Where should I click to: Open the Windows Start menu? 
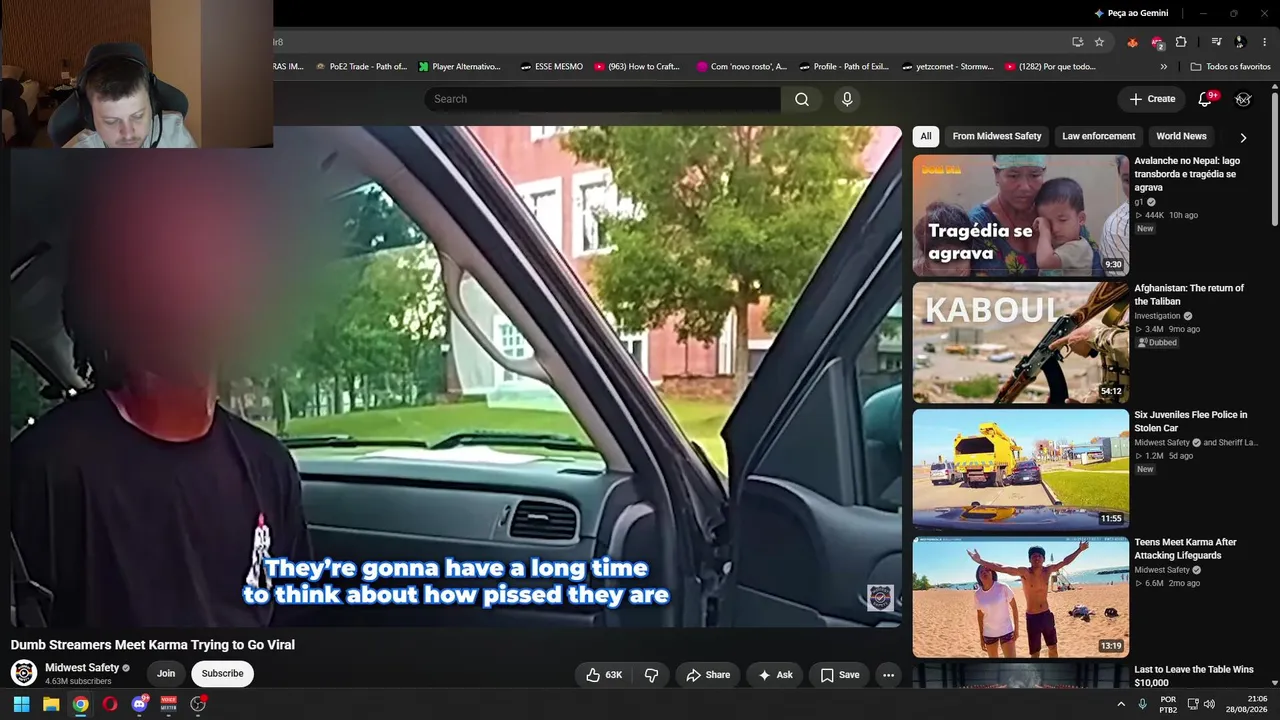point(21,704)
